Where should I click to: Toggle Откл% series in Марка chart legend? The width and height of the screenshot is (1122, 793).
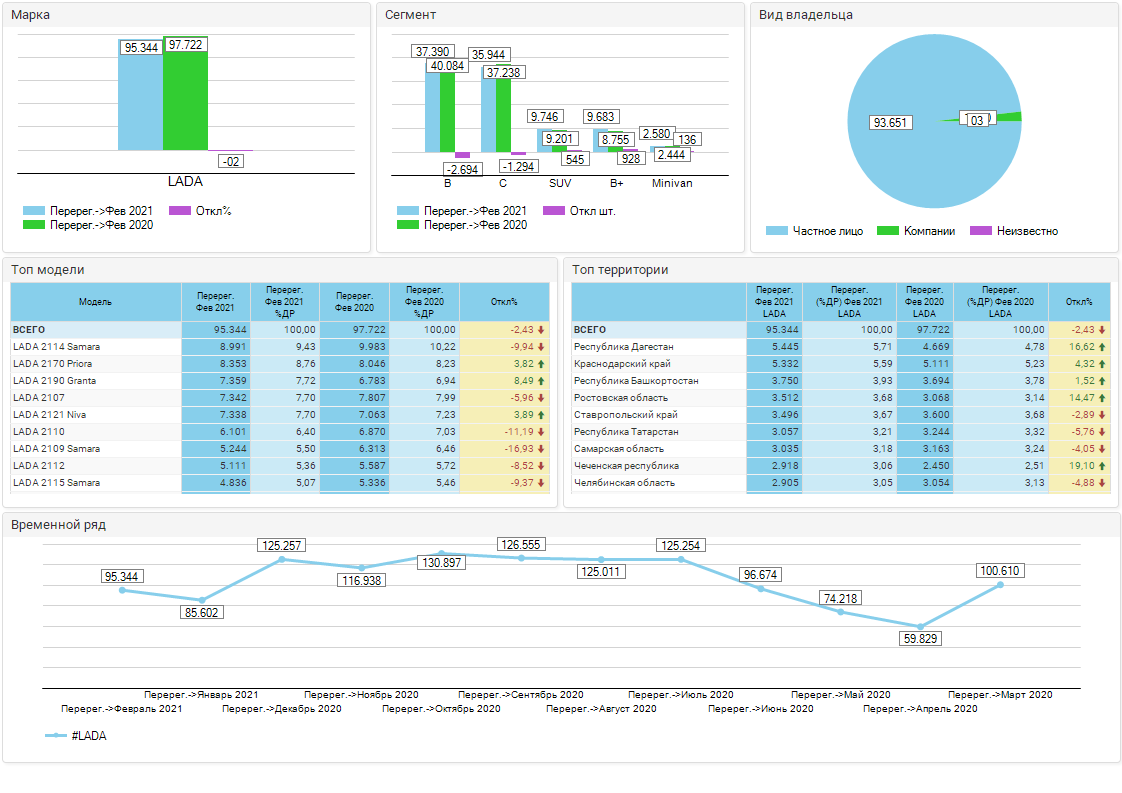click(181, 211)
